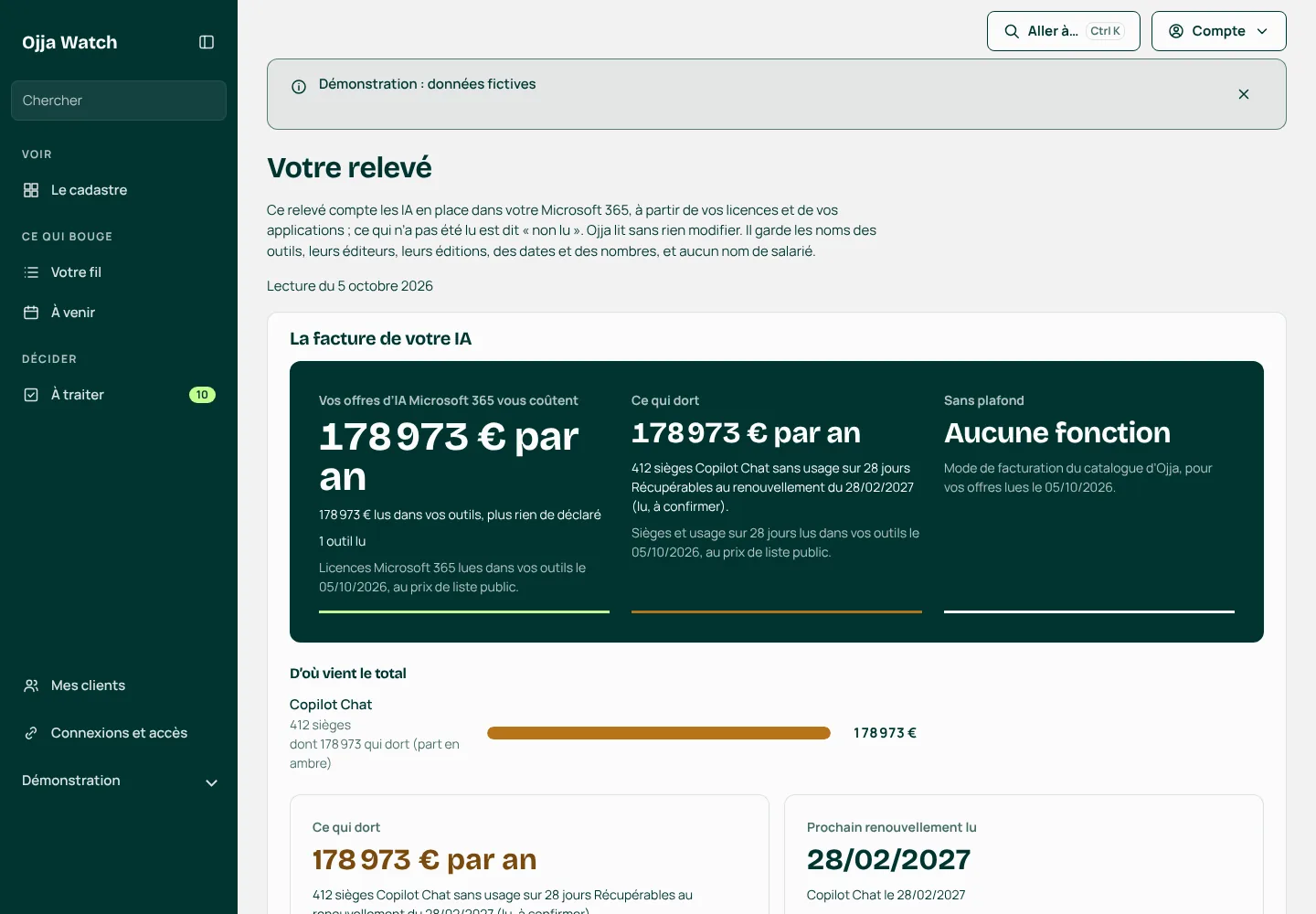Click "Copilot Chat" row label
The image size is (1316, 914).
[x=331, y=705]
